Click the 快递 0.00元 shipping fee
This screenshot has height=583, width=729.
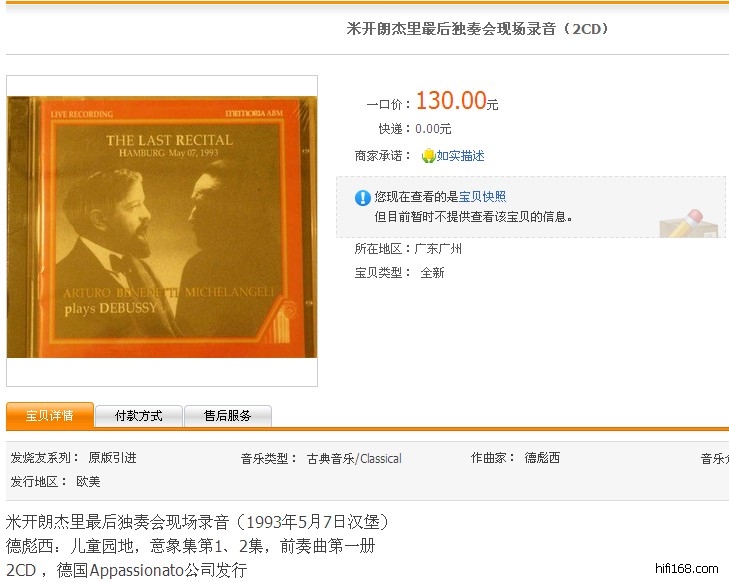coord(415,129)
